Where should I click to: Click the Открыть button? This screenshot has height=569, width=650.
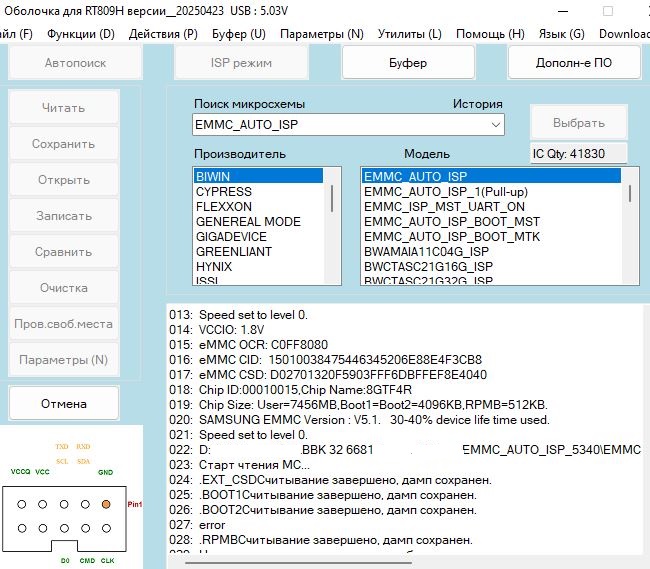(x=64, y=180)
